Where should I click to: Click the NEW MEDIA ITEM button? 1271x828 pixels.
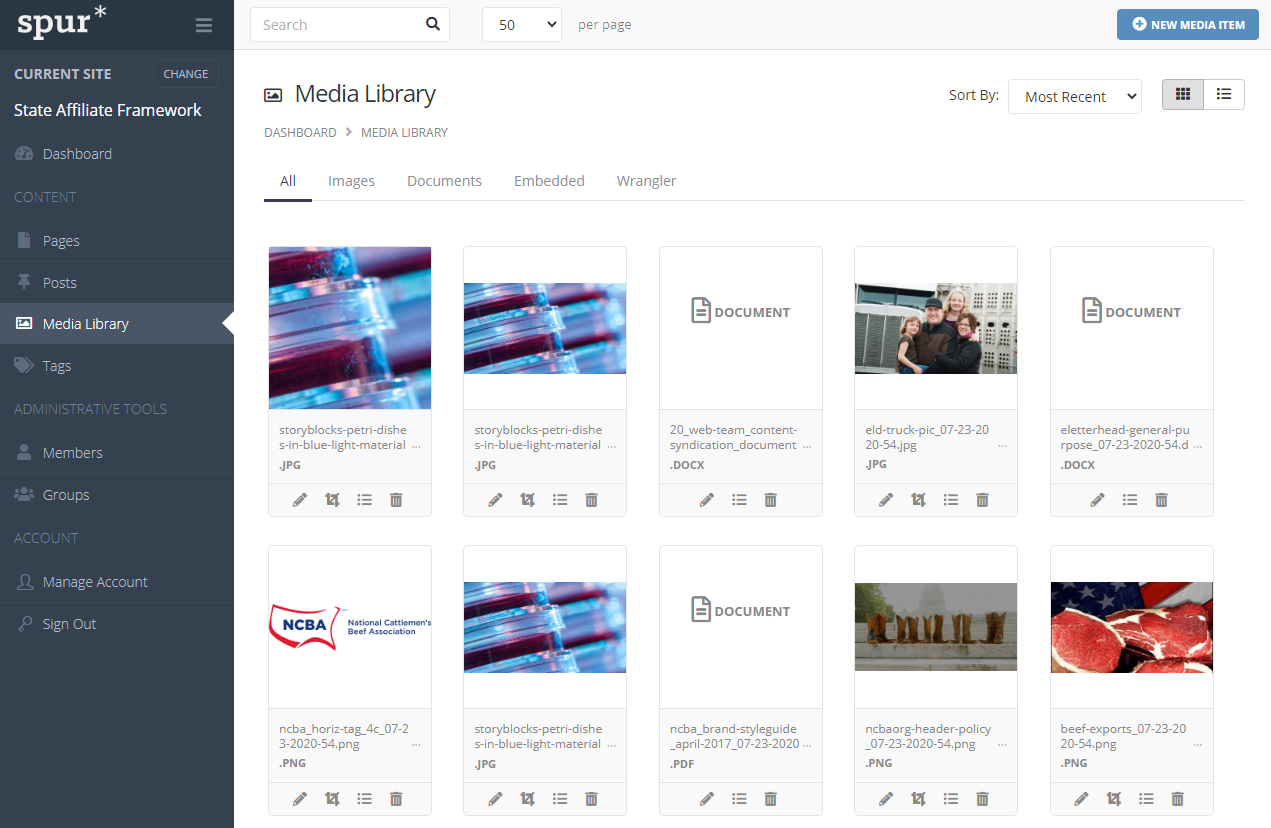click(1187, 24)
